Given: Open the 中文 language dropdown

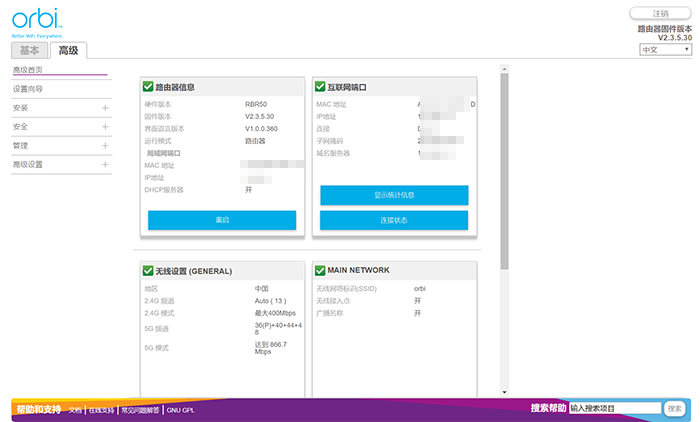Looking at the screenshot, I should (x=665, y=48).
